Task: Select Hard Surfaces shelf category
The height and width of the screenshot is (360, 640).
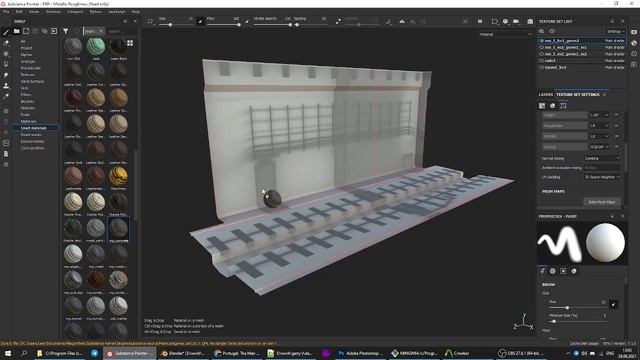Action: pos(32,82)
